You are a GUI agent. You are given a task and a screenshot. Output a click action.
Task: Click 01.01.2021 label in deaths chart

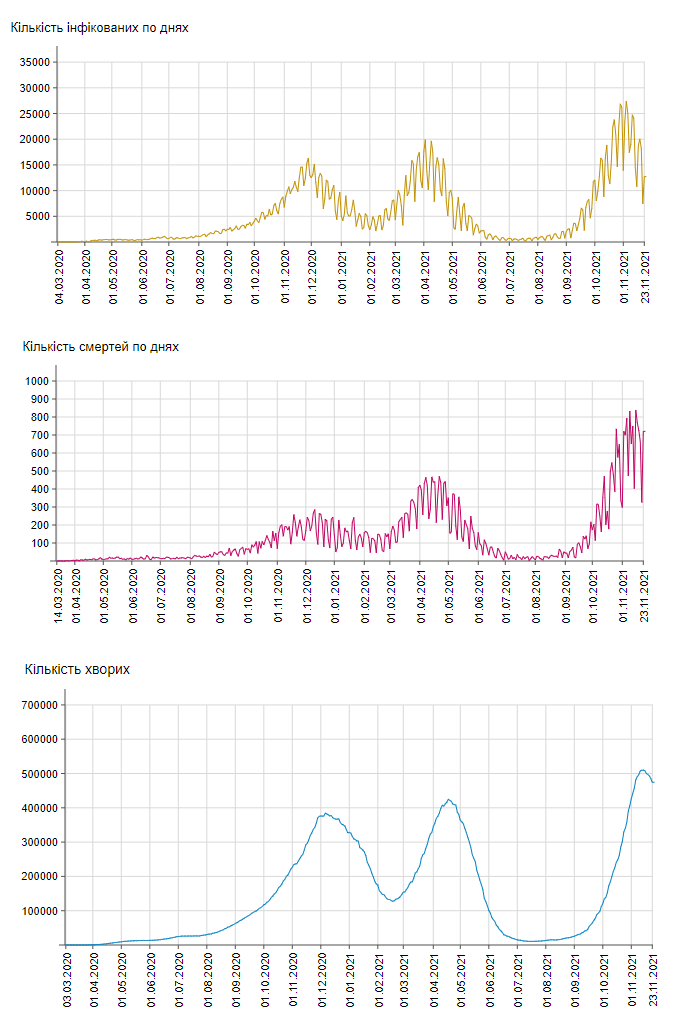[335, 596]
